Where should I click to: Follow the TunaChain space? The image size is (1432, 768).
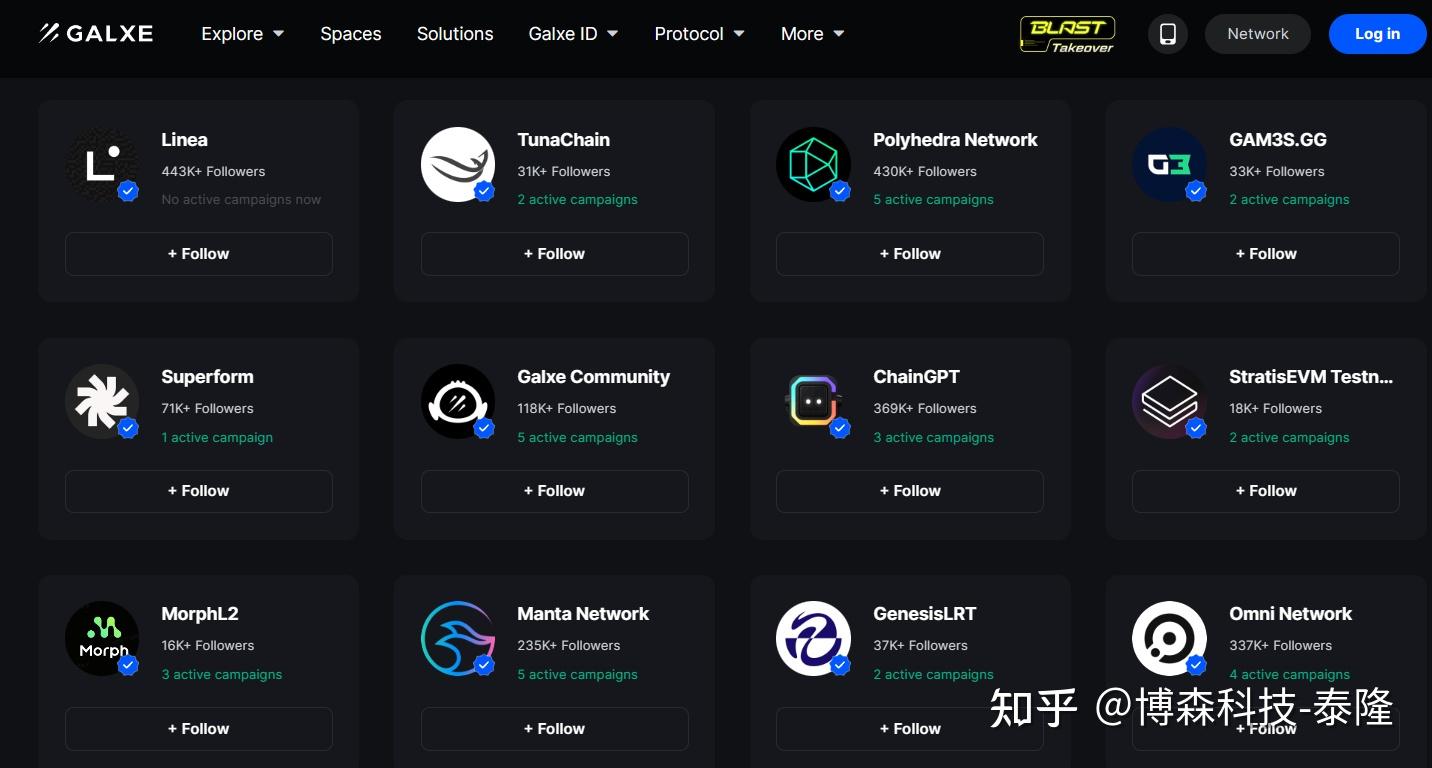pyautogui.click(x=555, y=254)
